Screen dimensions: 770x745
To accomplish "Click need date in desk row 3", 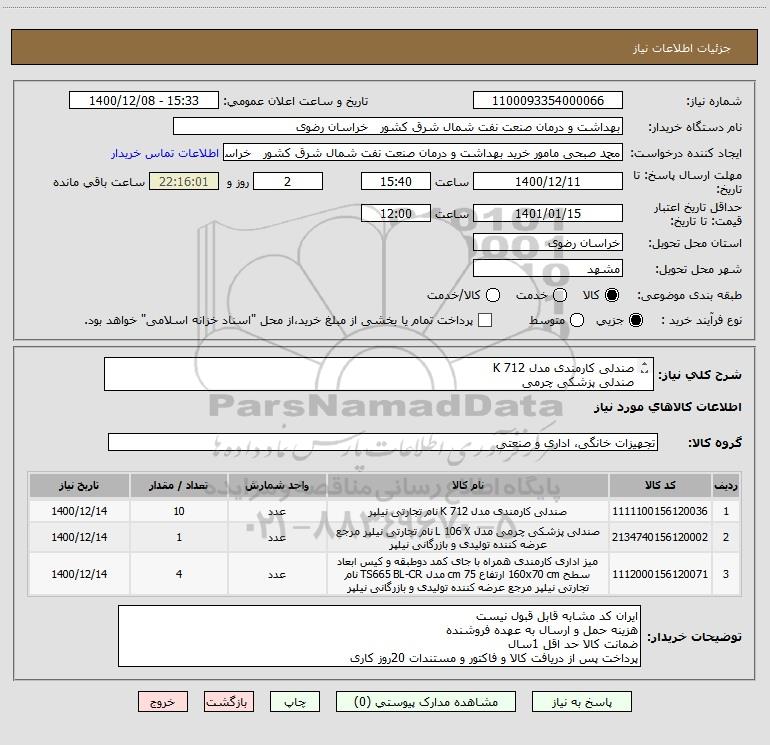I will [79, 574].
